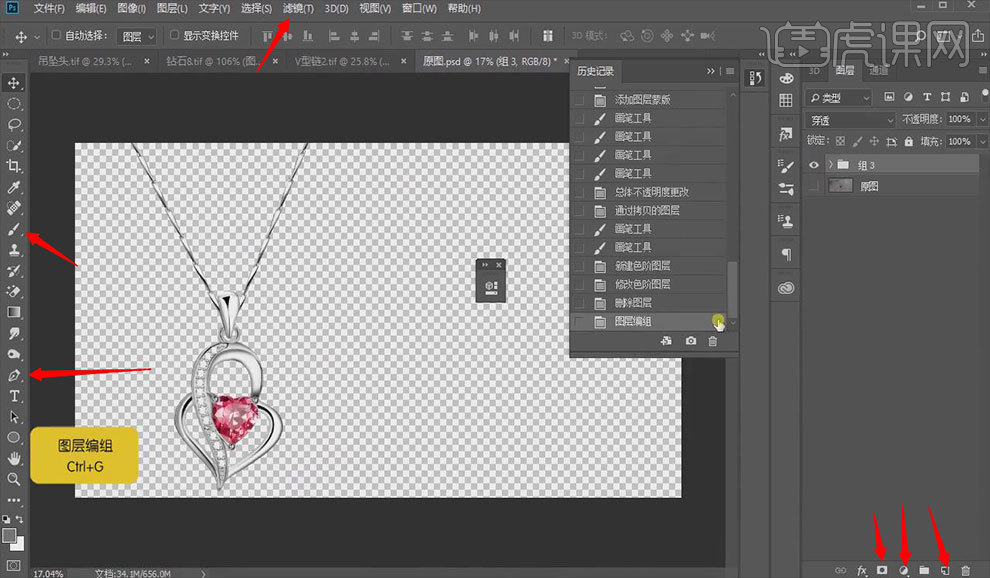Select the Path Selection tool
The image size is (990, 578).
(13, 417)
